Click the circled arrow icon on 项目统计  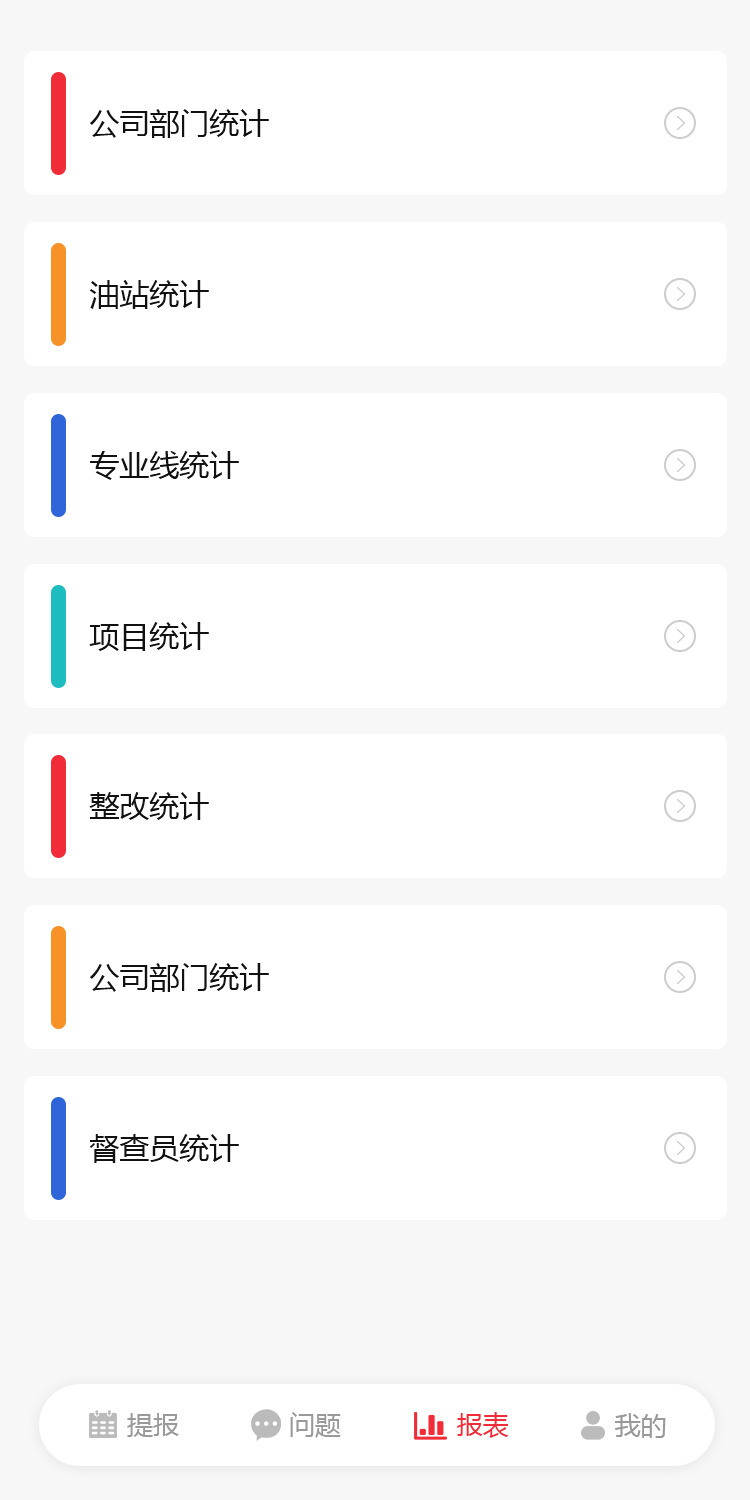[x=680, y=636]
